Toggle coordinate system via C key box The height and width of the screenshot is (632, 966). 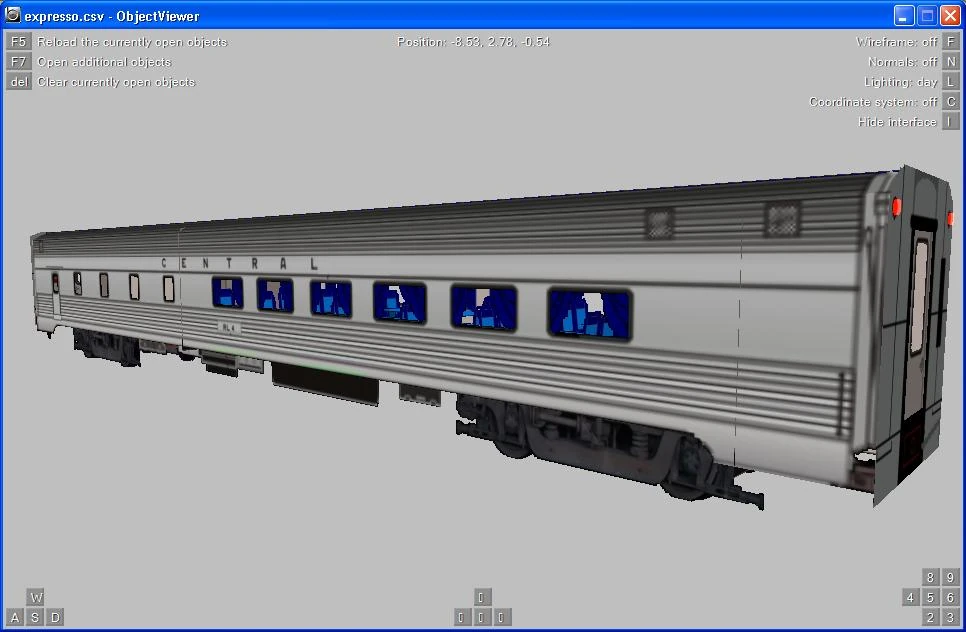pos(951,102)
